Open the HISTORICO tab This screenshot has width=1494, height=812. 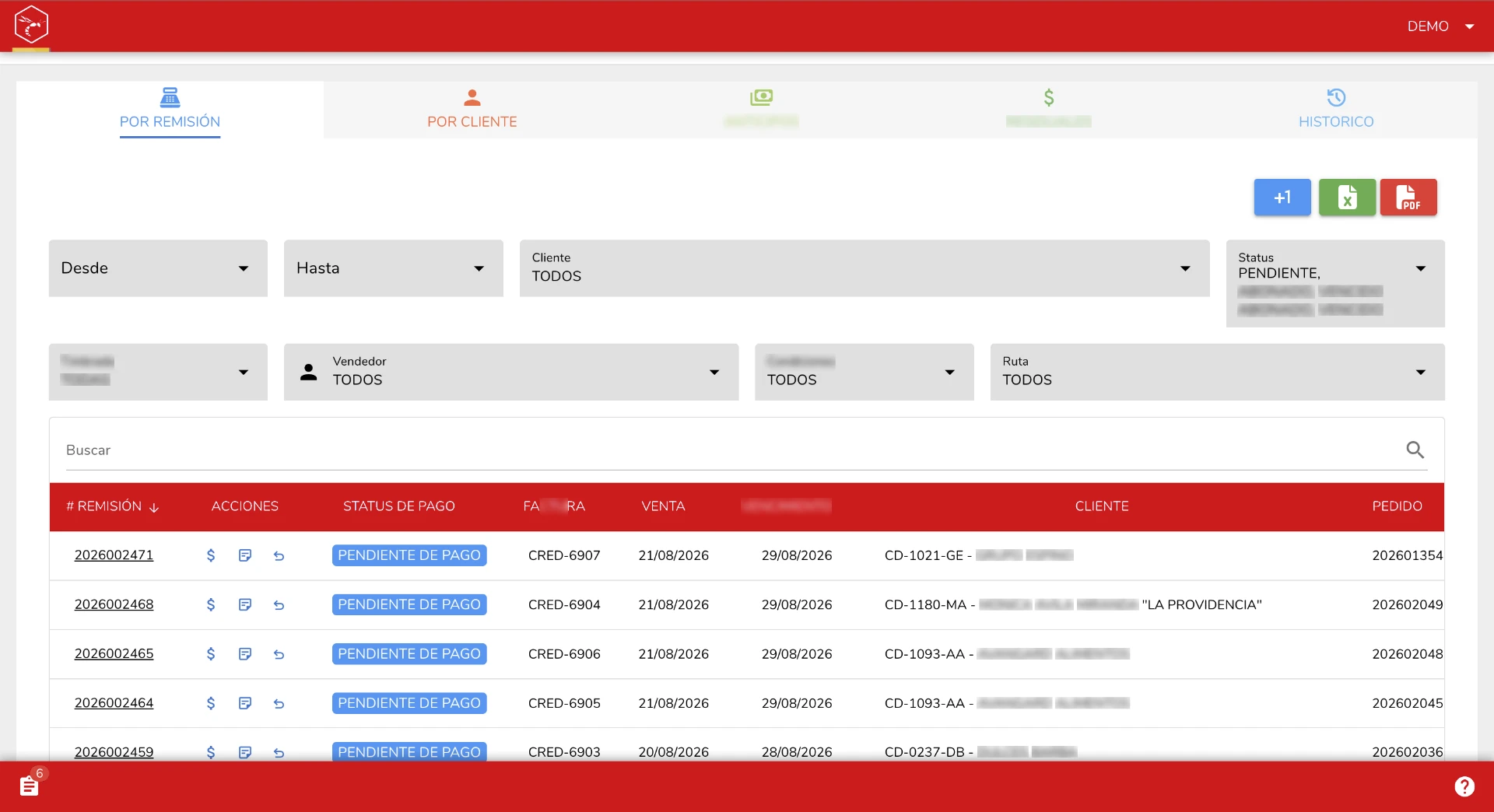[1336, 110]
